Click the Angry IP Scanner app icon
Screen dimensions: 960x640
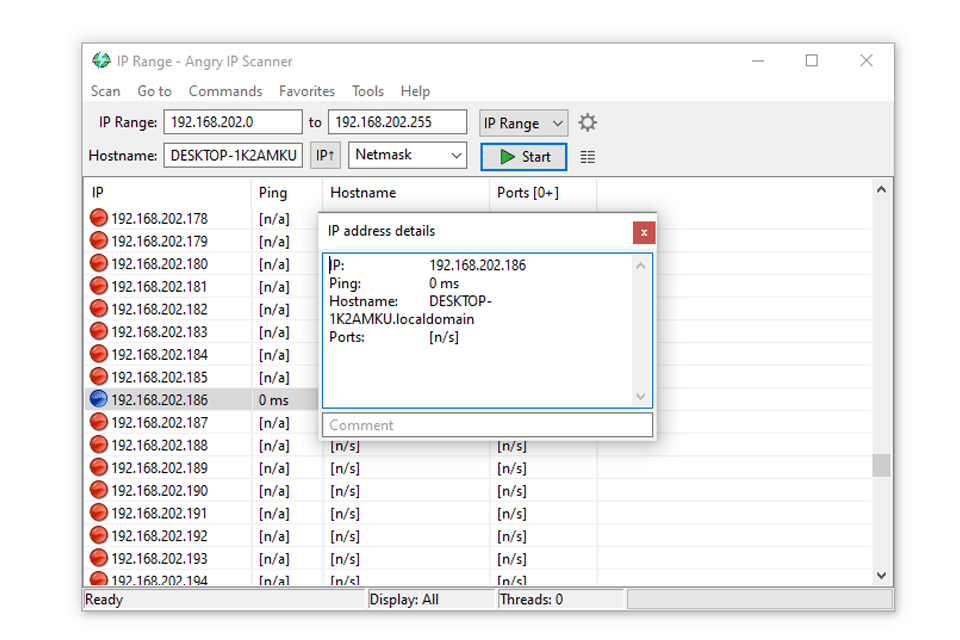point(101,61)
